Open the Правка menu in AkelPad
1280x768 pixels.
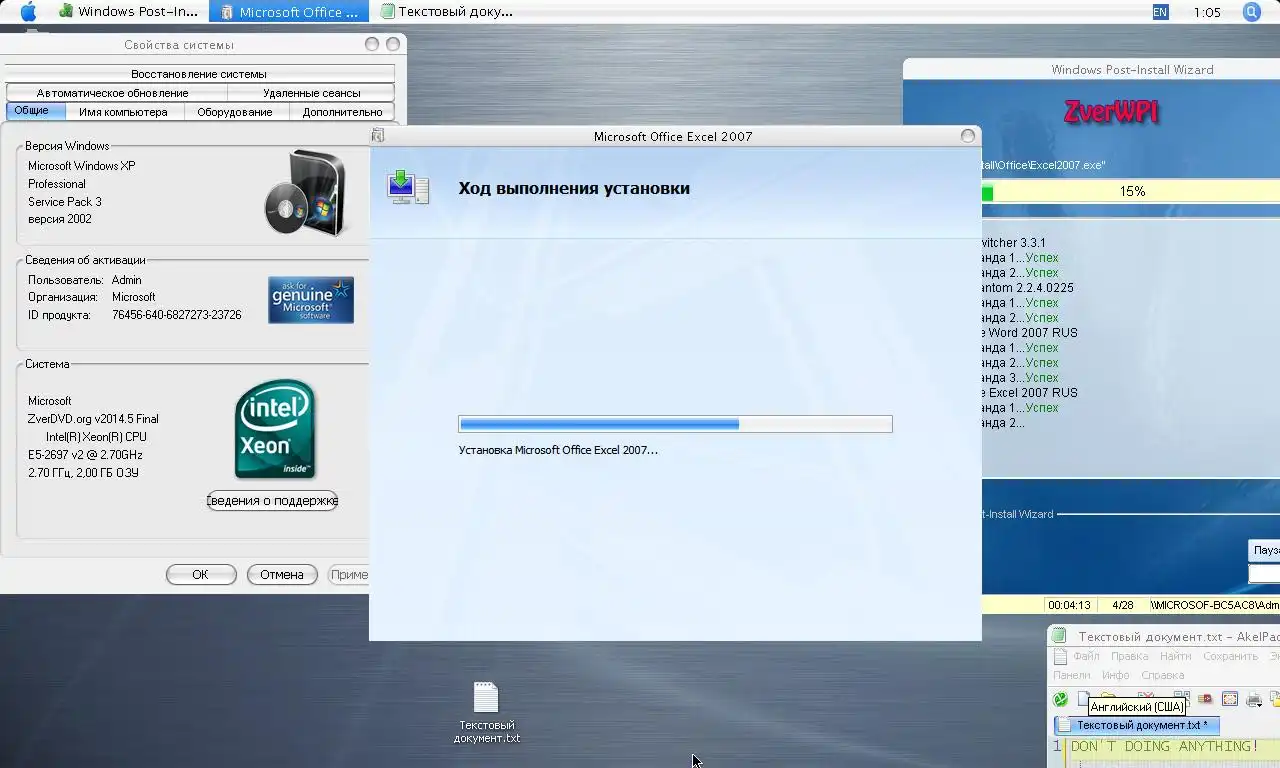[x=1129, y=657]
